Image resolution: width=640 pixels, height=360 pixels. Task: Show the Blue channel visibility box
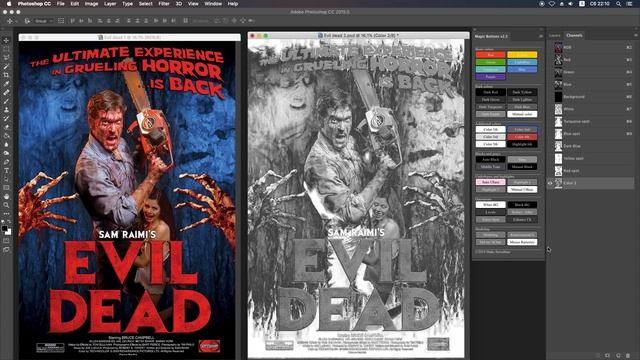click(x=550, y=84)
